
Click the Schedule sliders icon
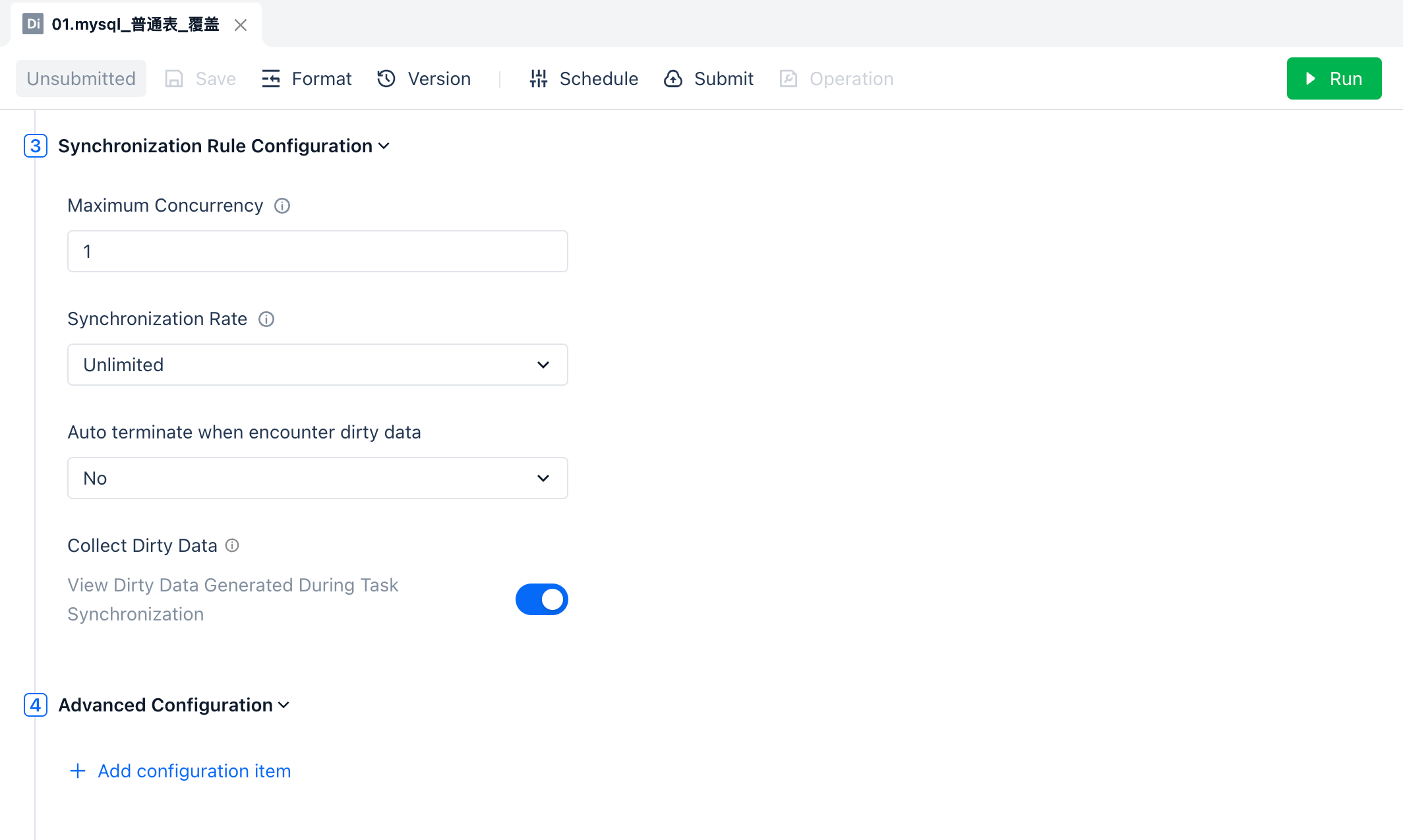click(x=539, y=78)
